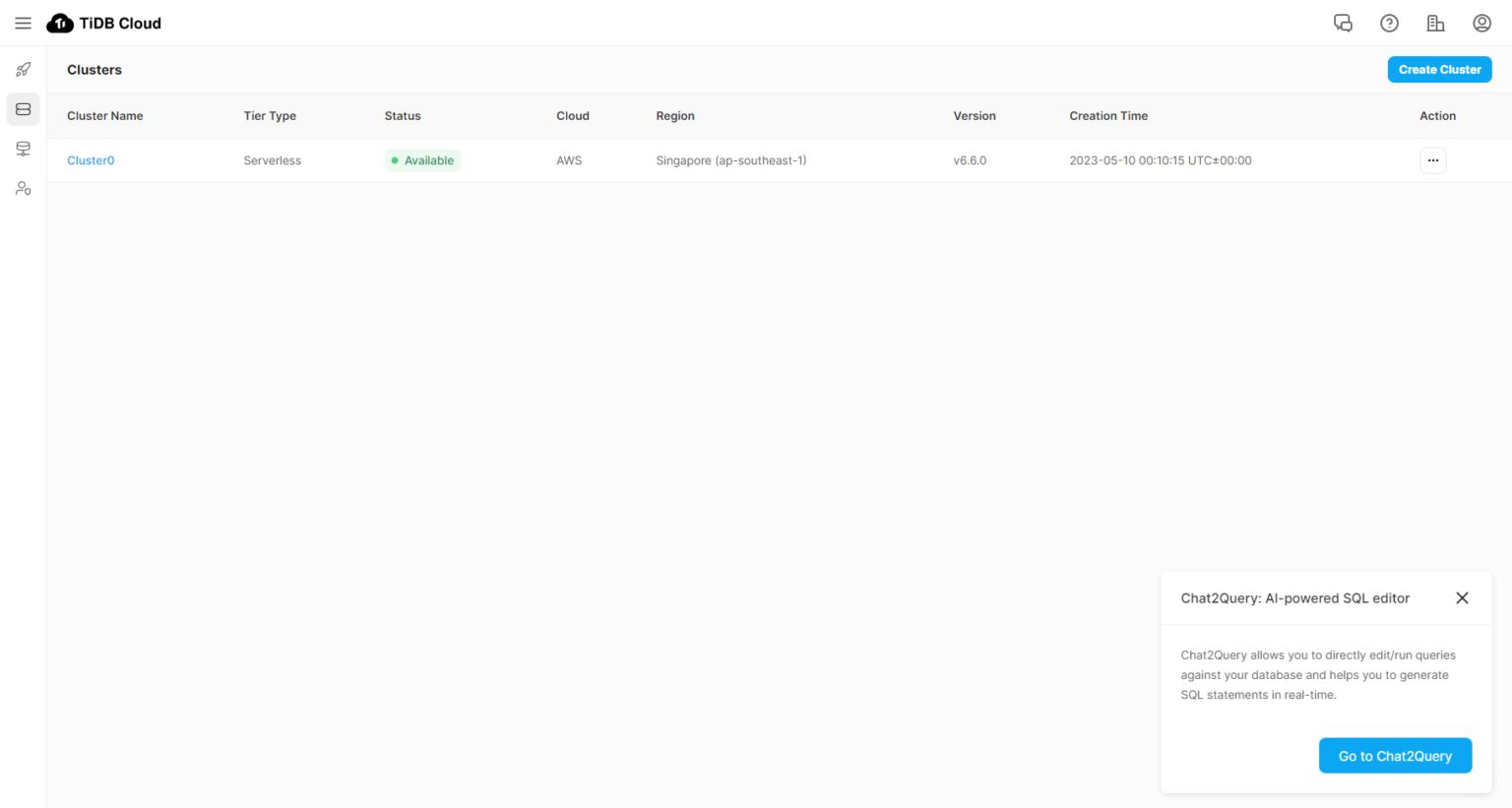1512x808 pixels.
Task: Open your account avatar menu
Action: (1481, 23)
